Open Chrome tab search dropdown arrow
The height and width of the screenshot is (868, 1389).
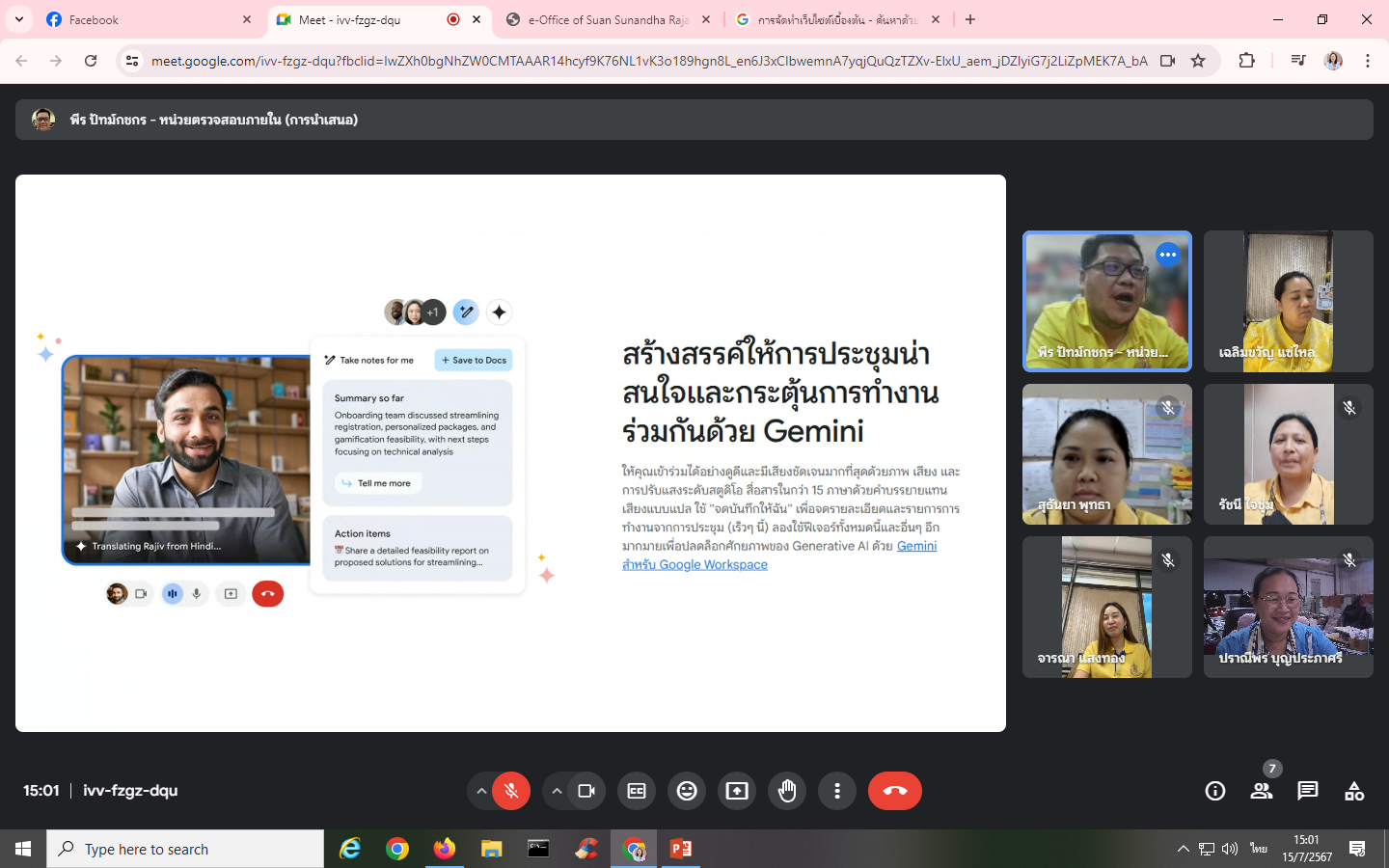(x=19, y=19)
